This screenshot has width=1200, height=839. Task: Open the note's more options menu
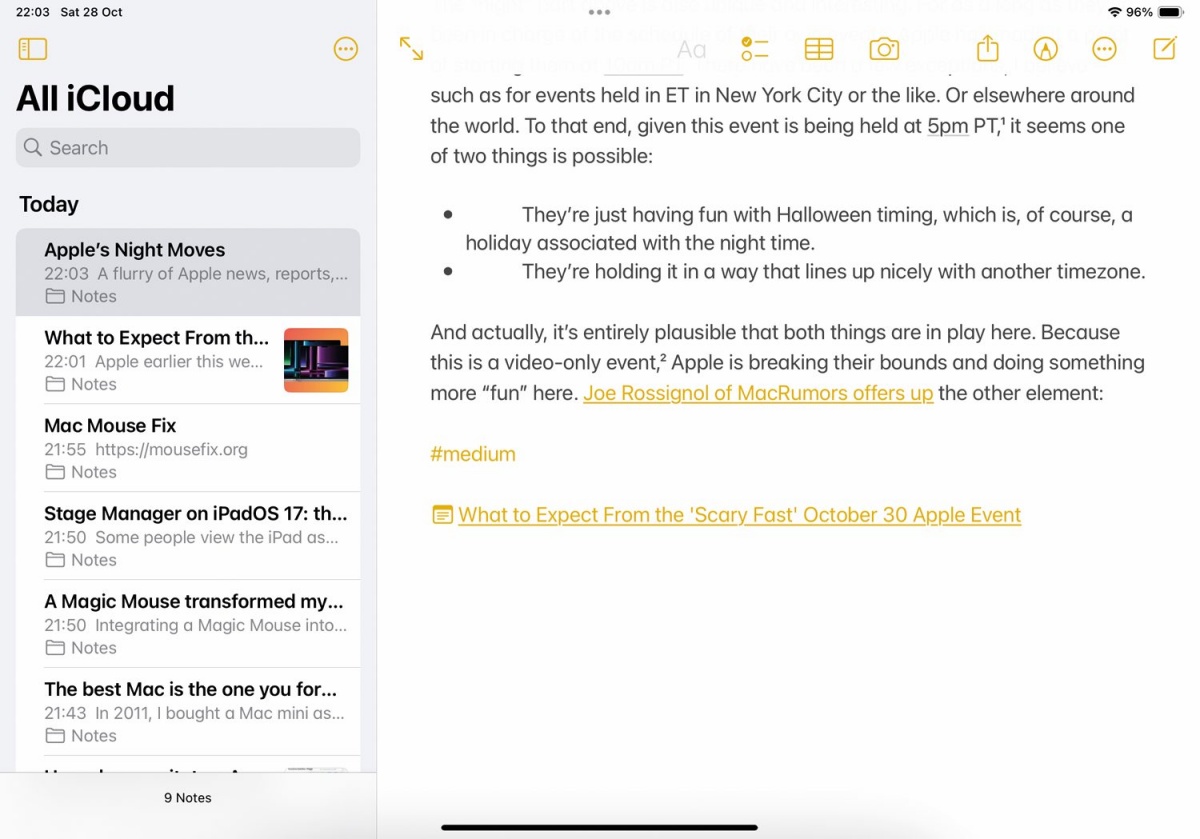tap(1104, 49)
